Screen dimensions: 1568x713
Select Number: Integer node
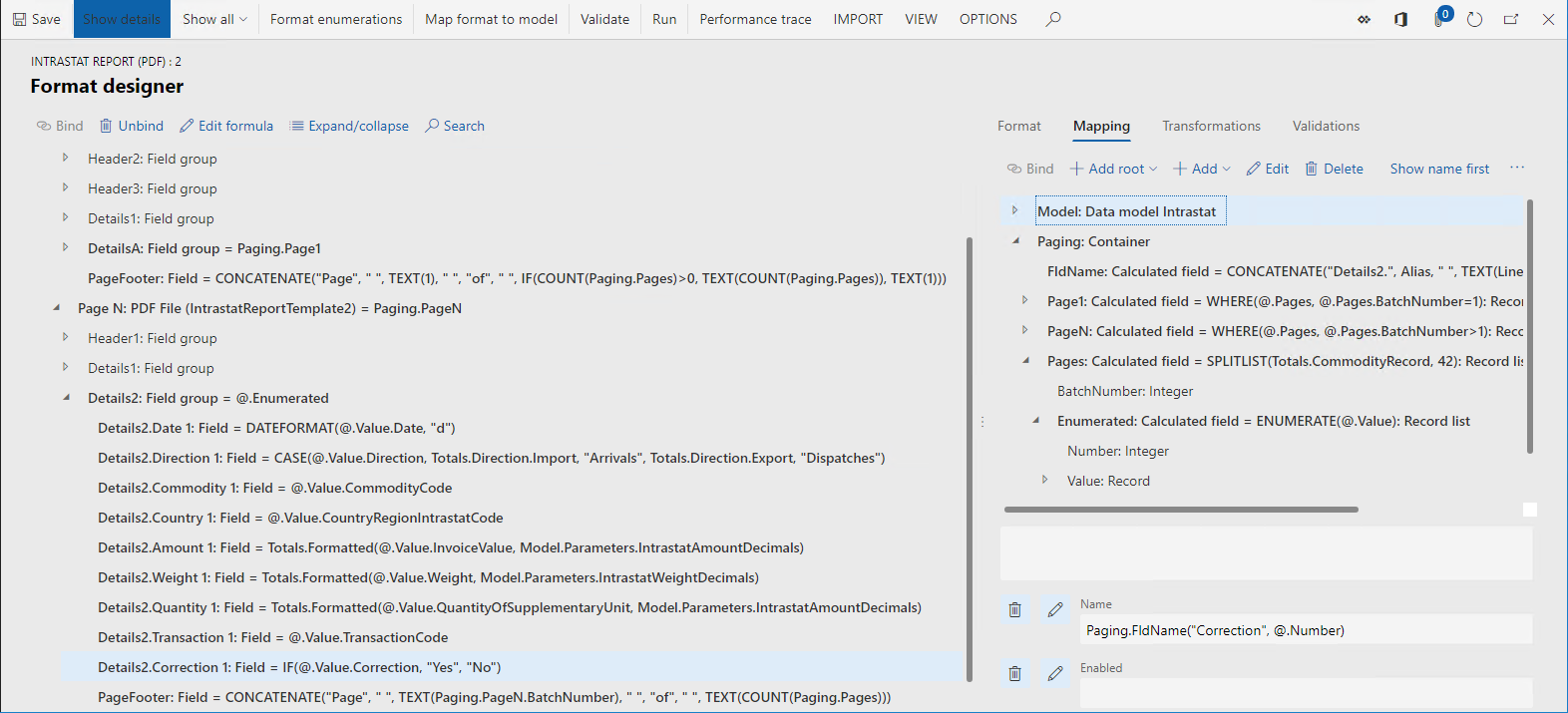1117,451
